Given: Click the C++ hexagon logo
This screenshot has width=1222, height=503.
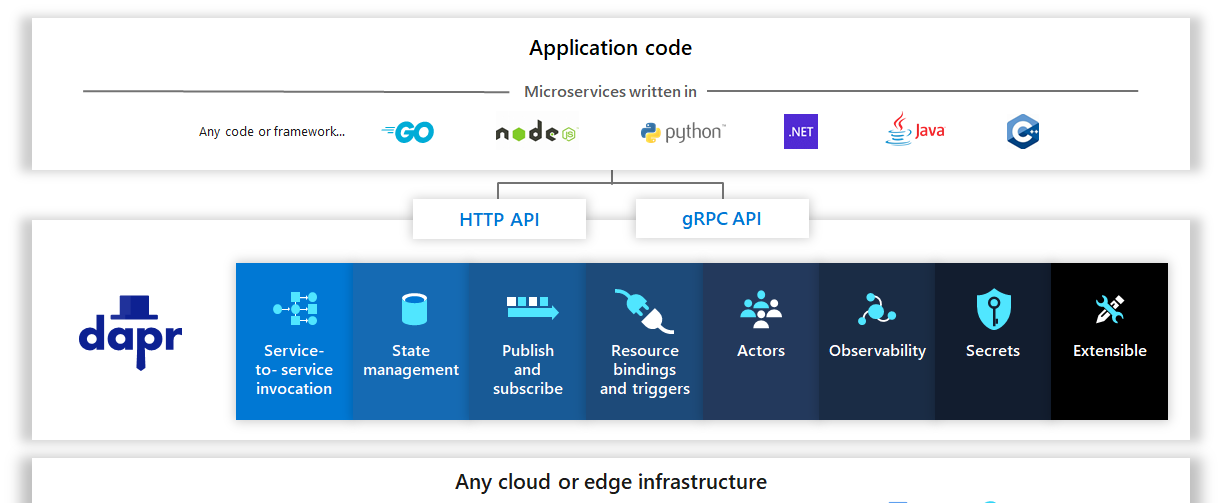Looking at the screenshot, I should [1023, 132].
